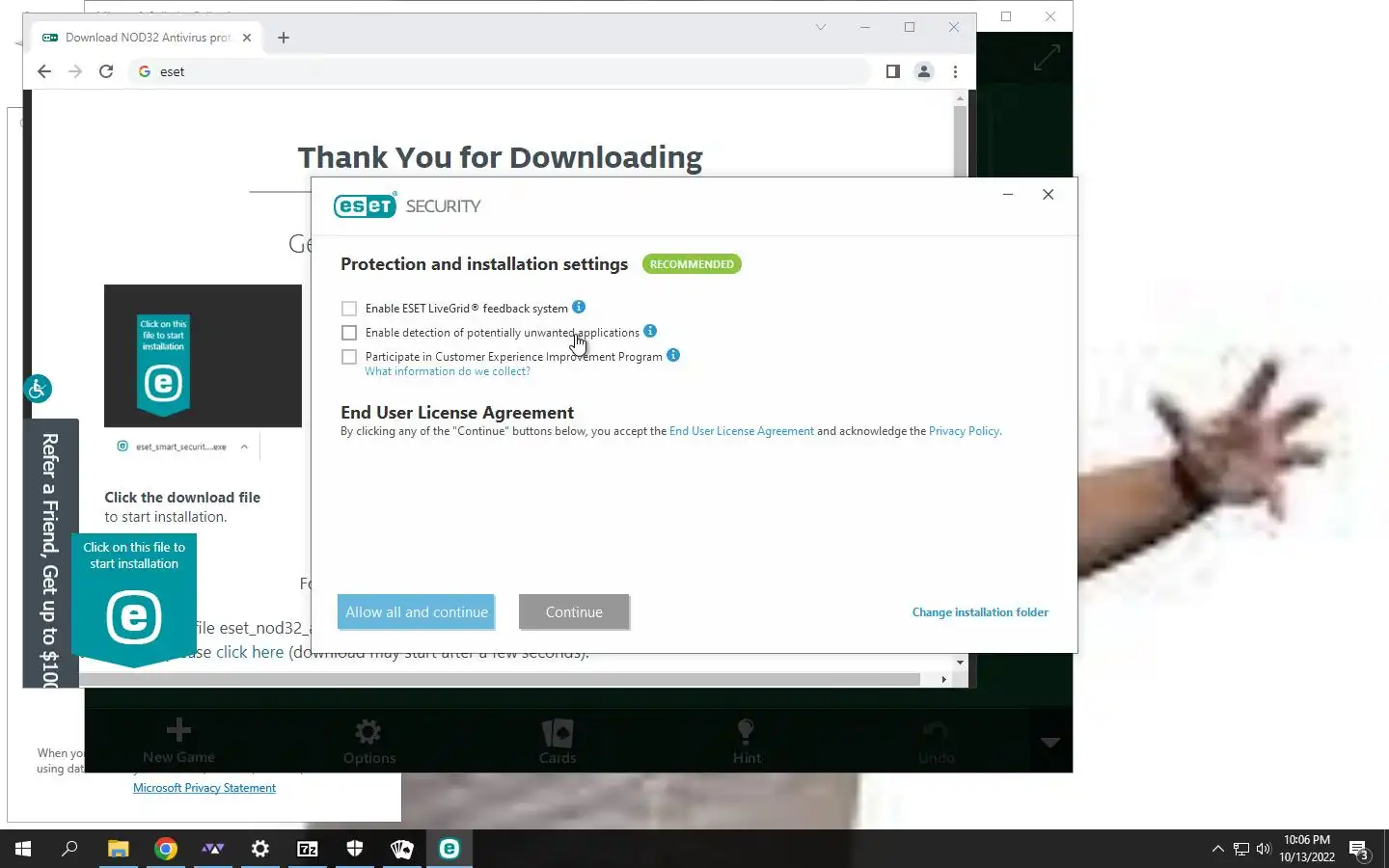The image size is (1389, 868).
Task: Open Chrome side panel icon
Action: (893, 71)
